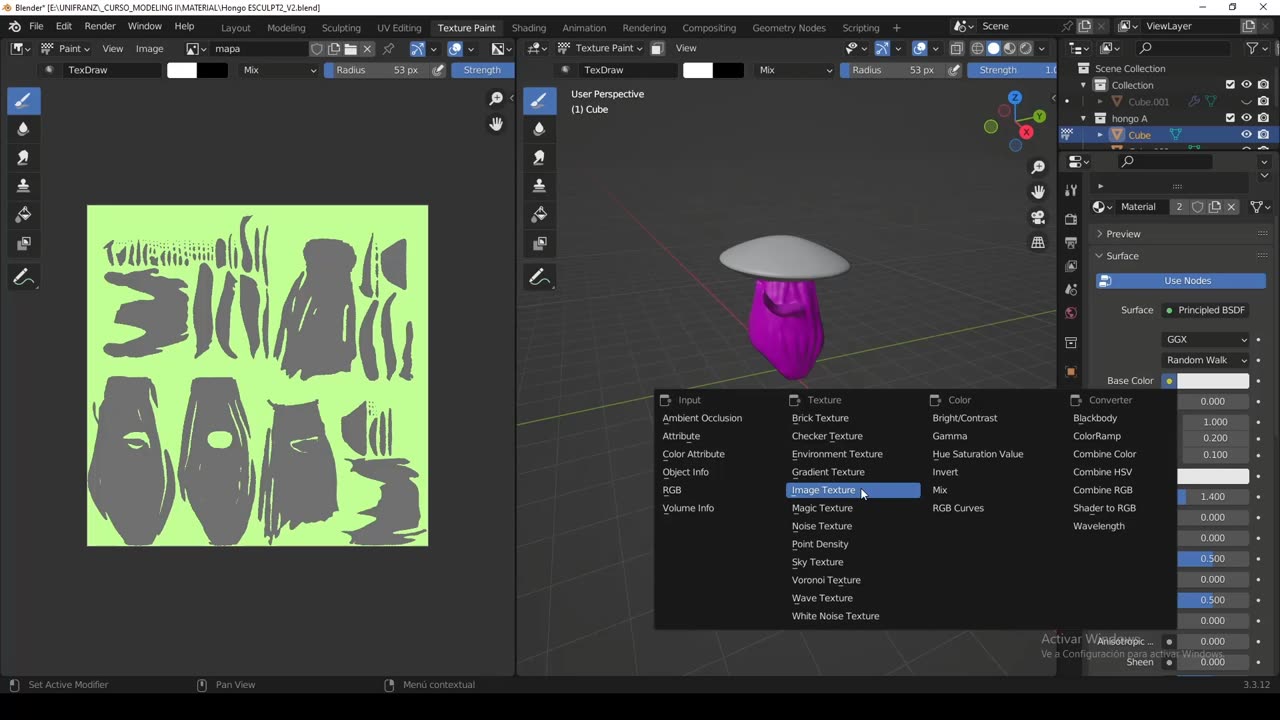
Task: Hide the selected Cube with its eye icon
Action: 1247,134
